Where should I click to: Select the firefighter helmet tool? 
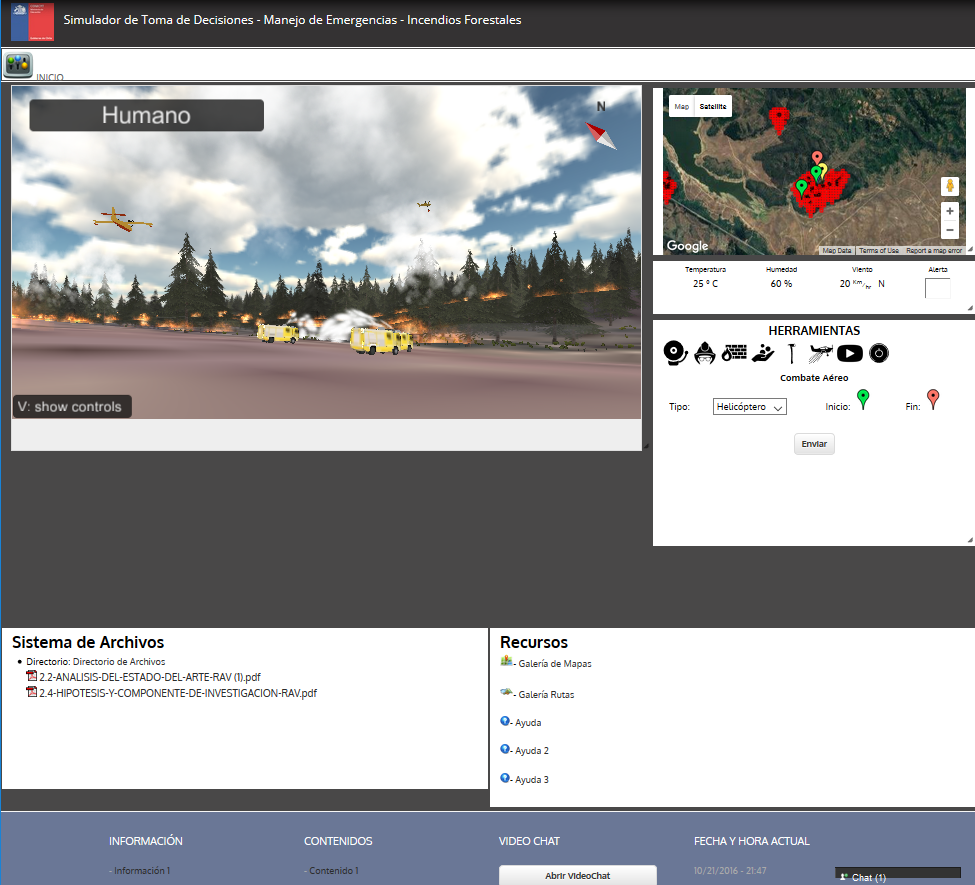[x=704, y=352]
